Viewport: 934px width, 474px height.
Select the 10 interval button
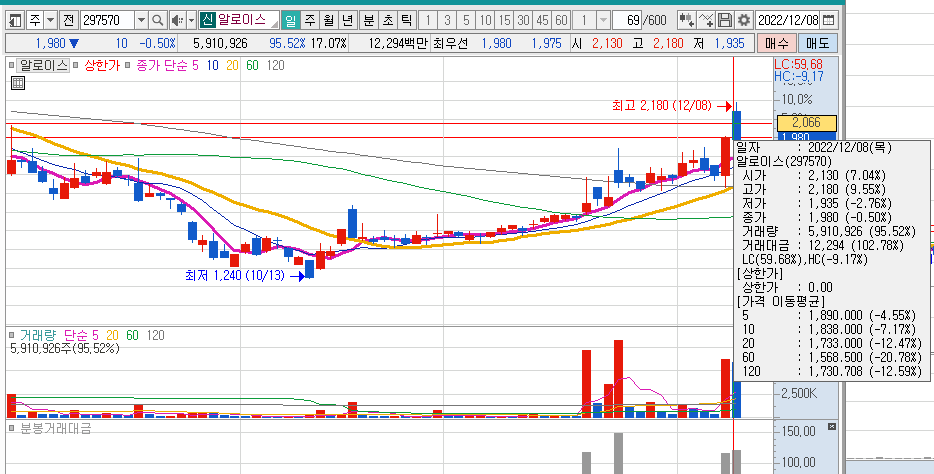485,20
